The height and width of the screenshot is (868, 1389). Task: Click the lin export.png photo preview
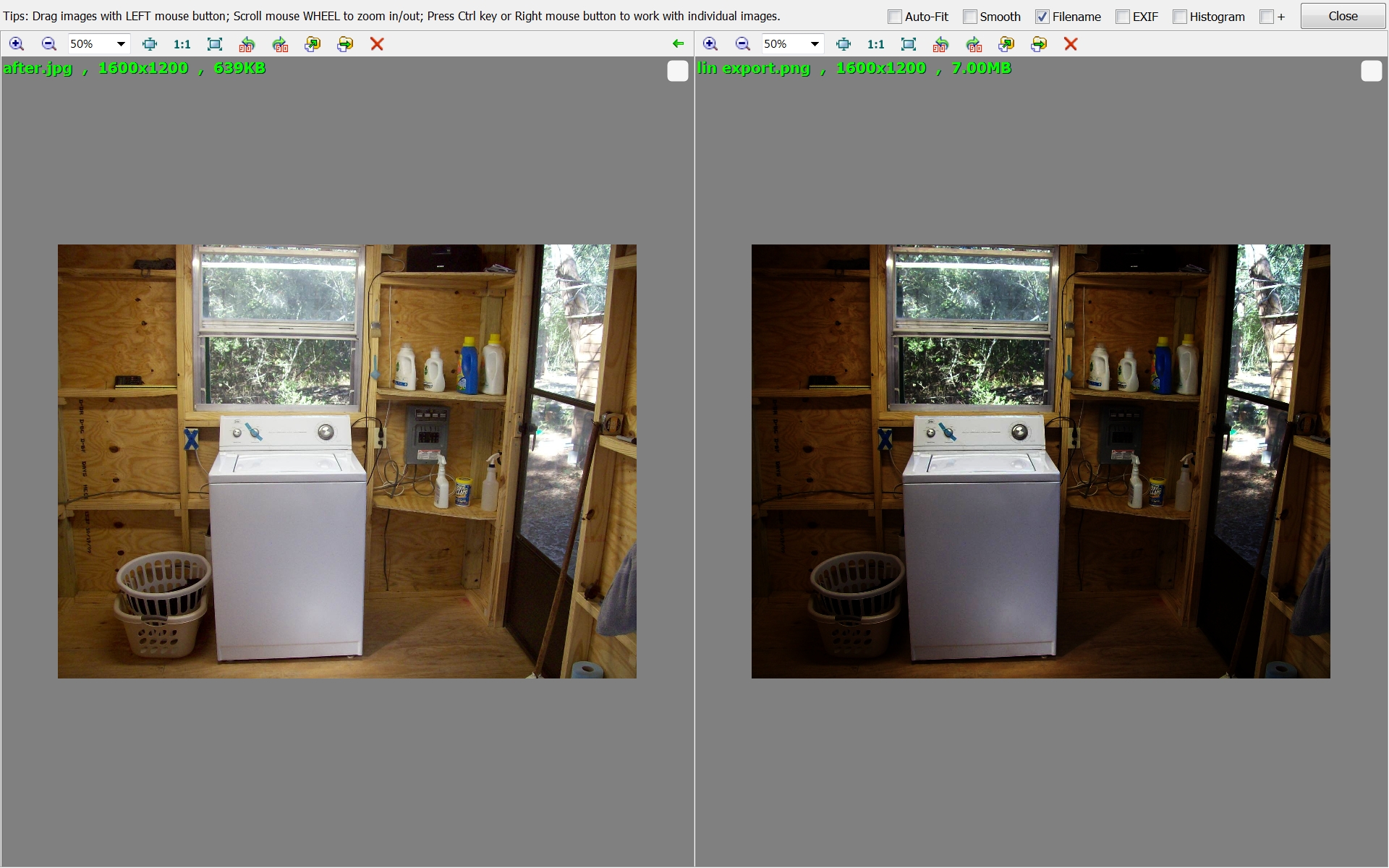click(1040, 461)
